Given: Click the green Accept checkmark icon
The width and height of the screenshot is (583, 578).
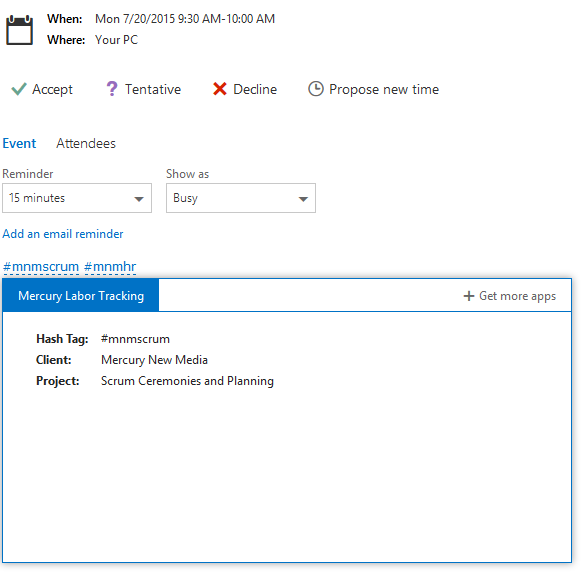Looking at the screenshot, I should [19, 89].
